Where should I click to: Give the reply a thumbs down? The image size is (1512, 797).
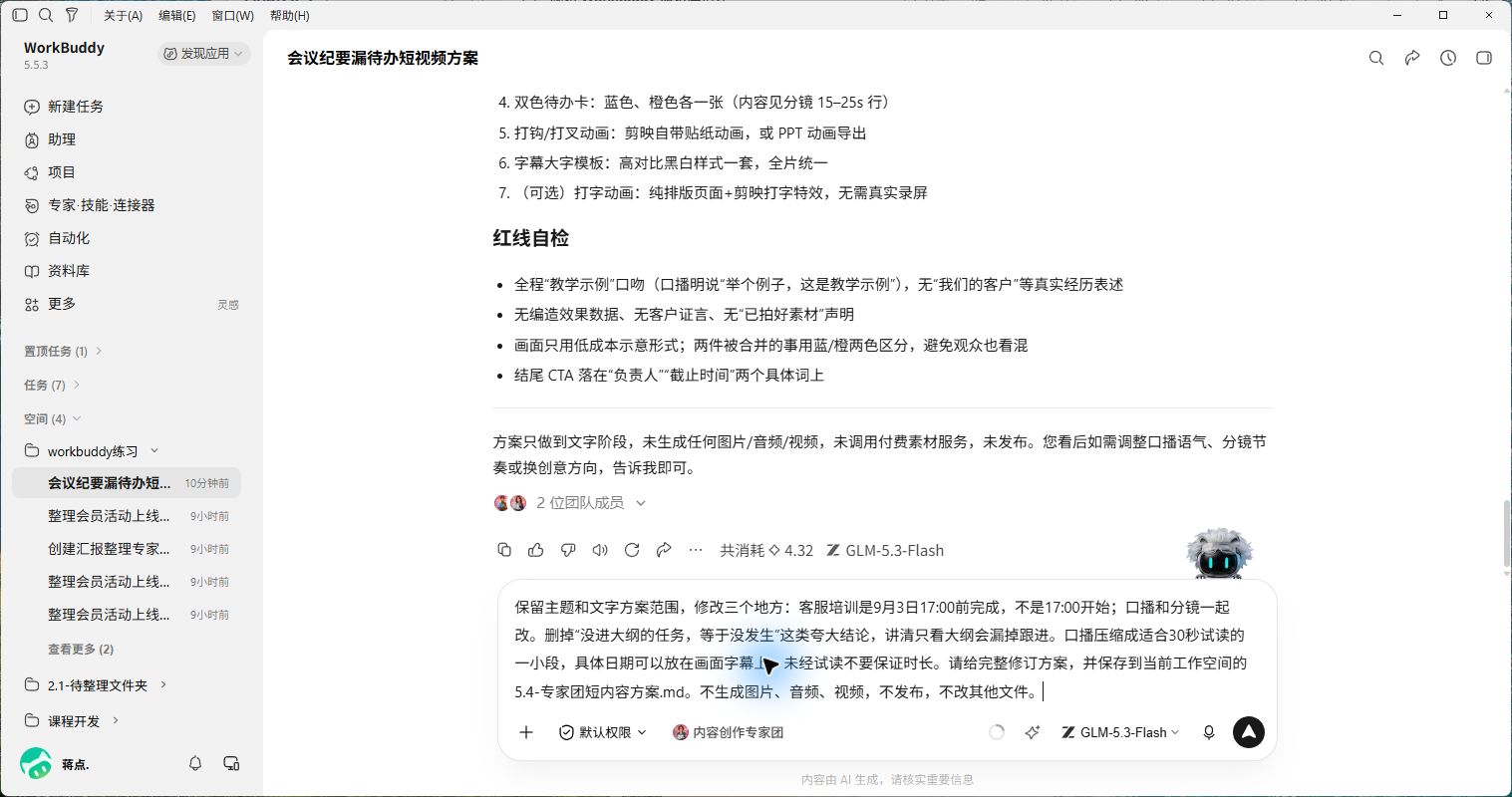click(x=568, y=550)
